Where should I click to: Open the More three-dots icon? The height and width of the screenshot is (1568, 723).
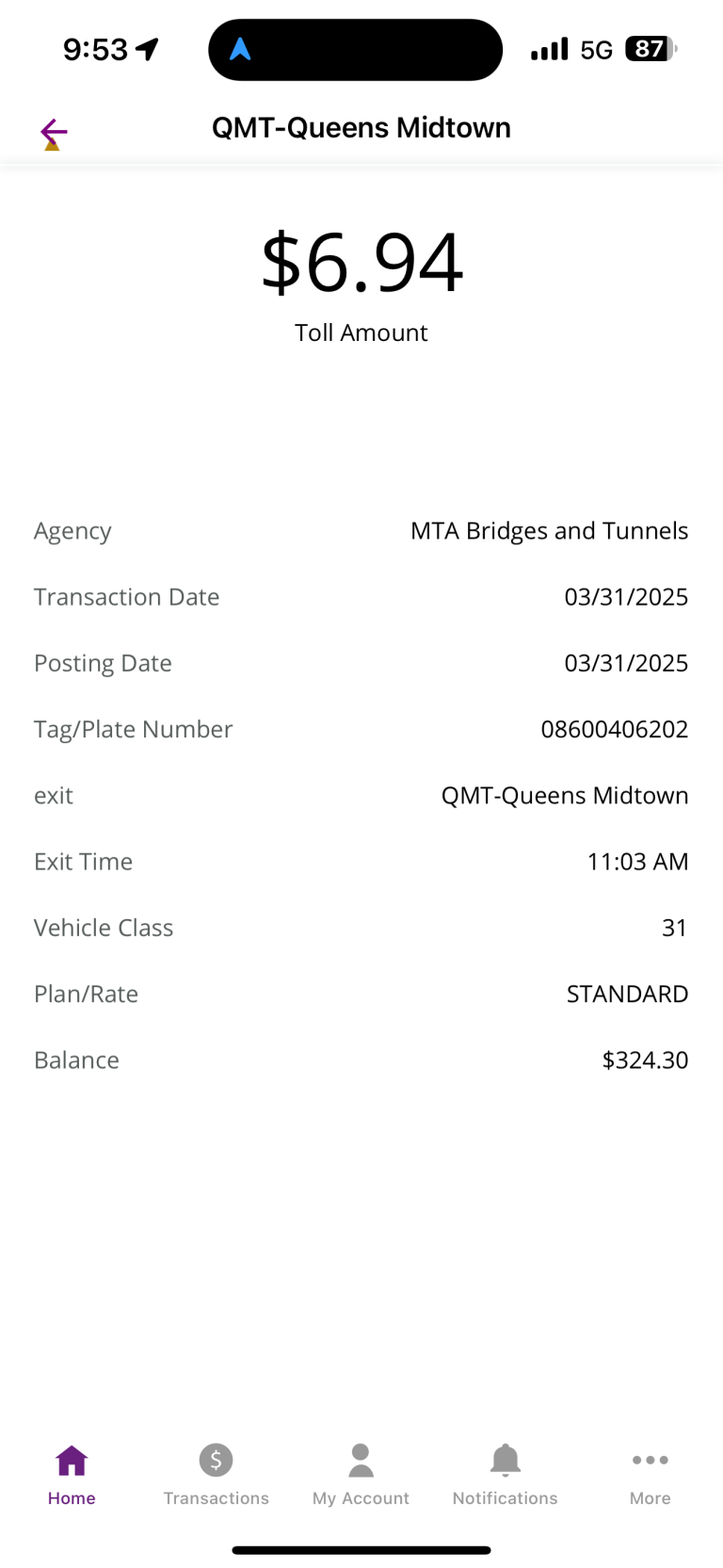[651, 1461]
